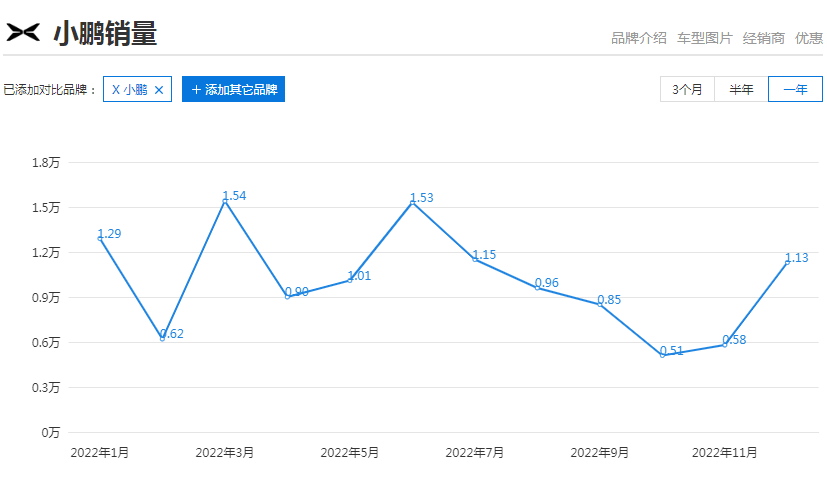The image size is (827, 496).
Task: Click the 1.53 peak data point
Action: [412, 203]
